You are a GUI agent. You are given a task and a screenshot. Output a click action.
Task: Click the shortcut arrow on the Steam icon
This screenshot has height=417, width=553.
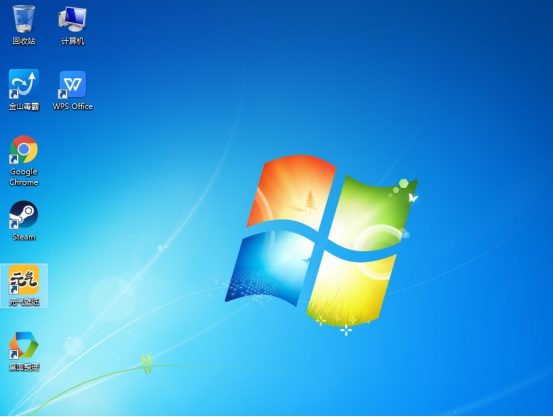14,225
